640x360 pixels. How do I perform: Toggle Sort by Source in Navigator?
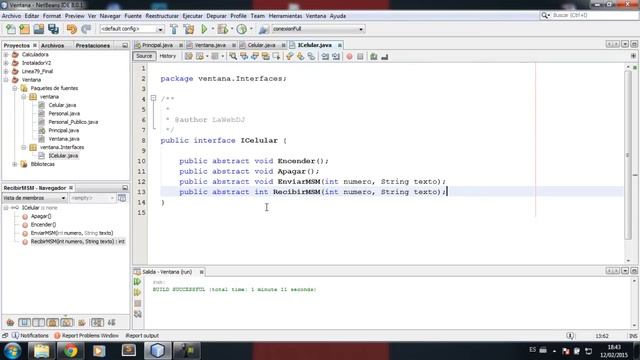[111, 322]
